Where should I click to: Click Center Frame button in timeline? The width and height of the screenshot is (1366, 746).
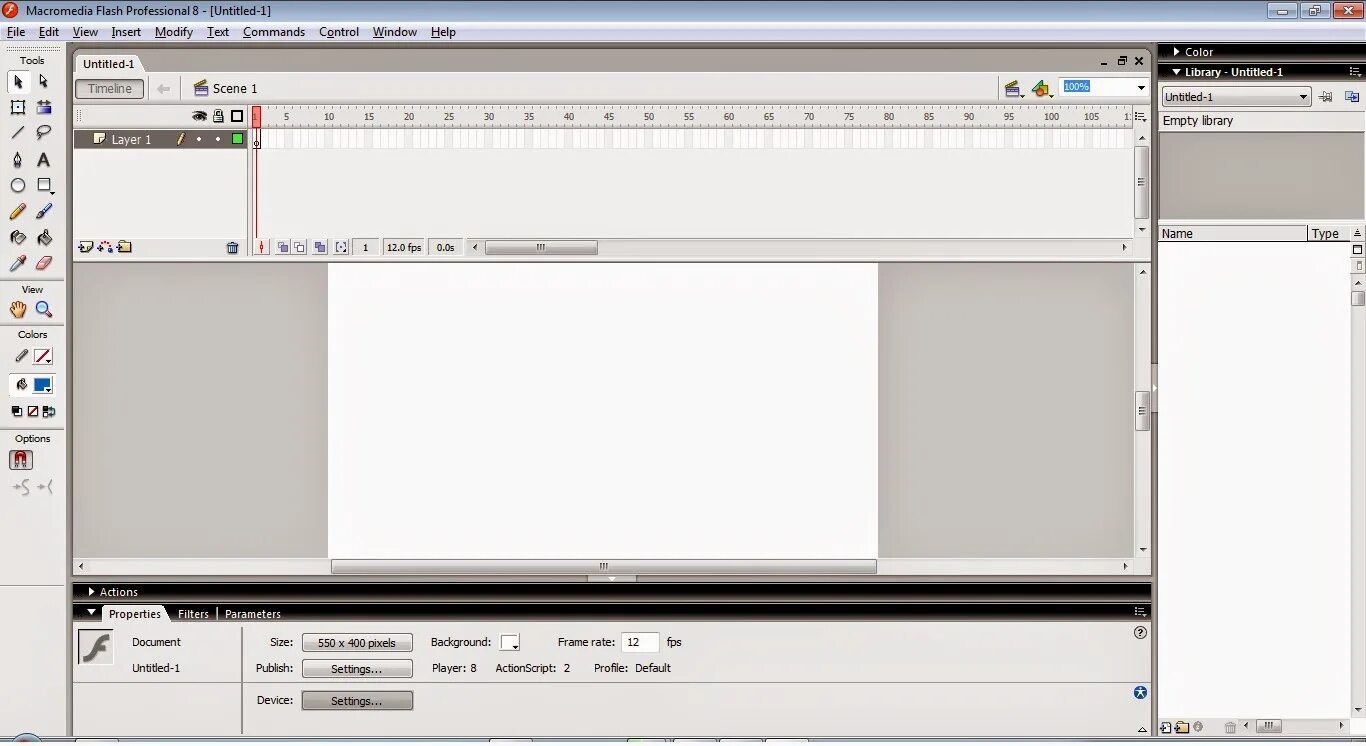pos(262,247)
